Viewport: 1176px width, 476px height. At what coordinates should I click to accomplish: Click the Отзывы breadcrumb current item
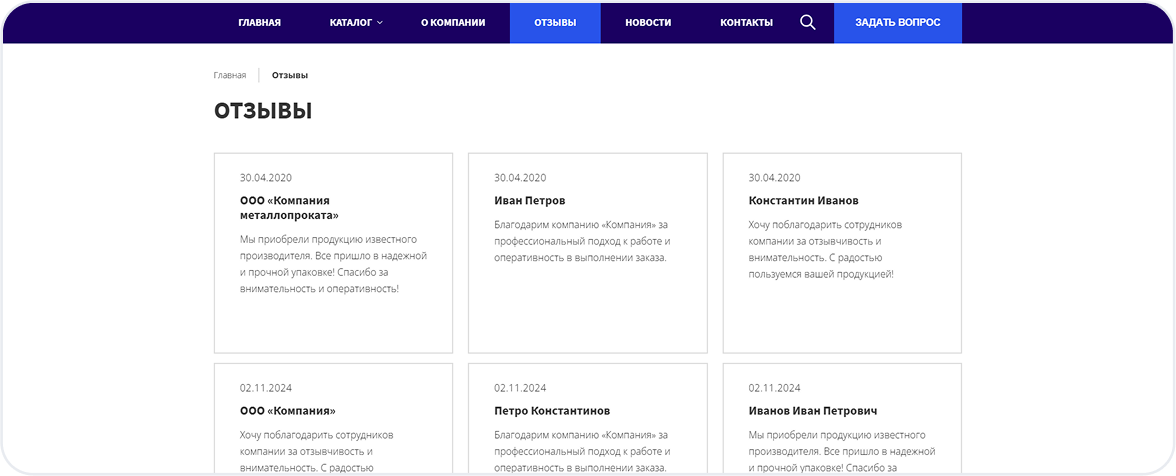click(x=290, y=75)
